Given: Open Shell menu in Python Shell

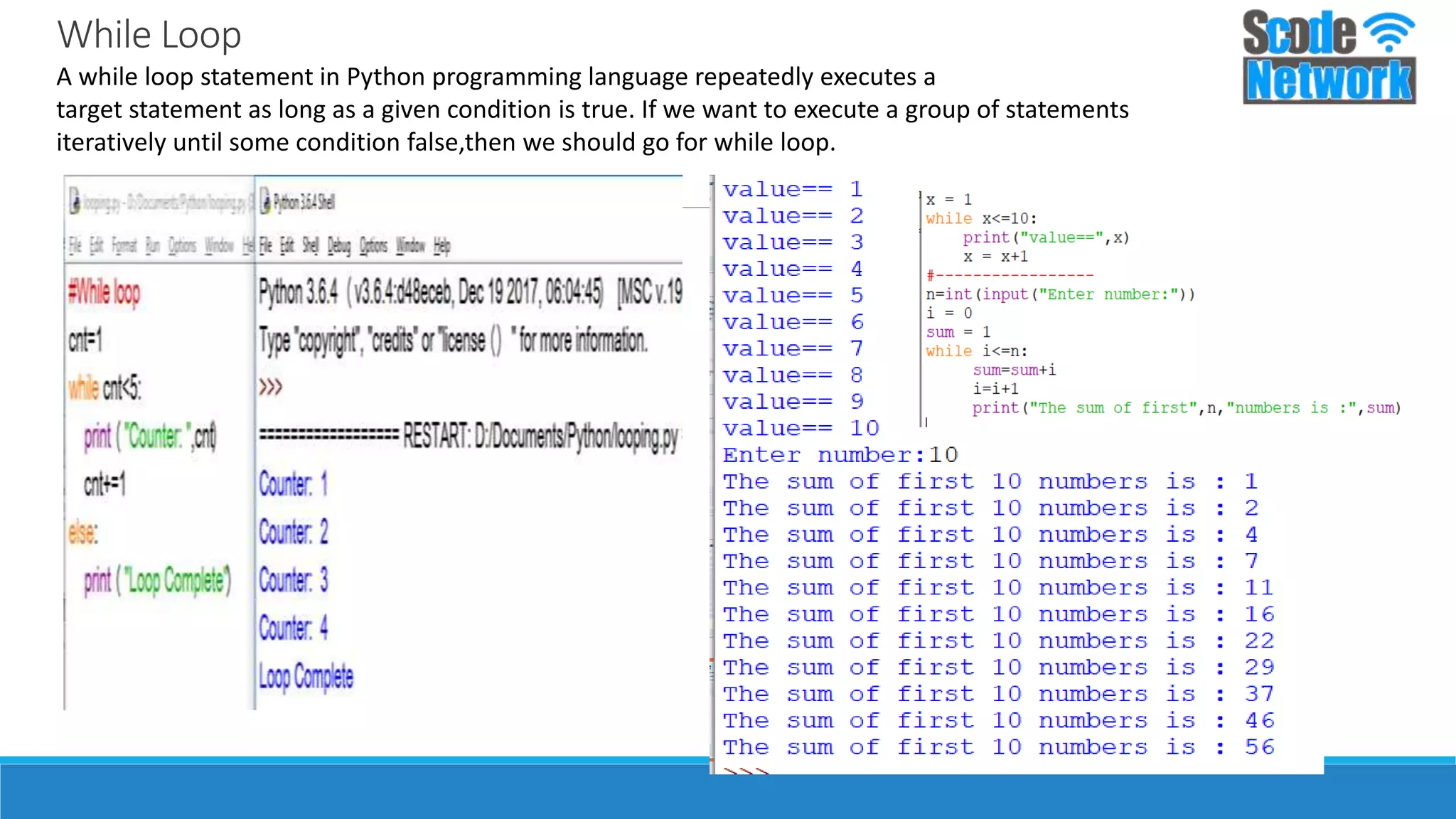Looking at the screenshot, I should tap(311, 246).
